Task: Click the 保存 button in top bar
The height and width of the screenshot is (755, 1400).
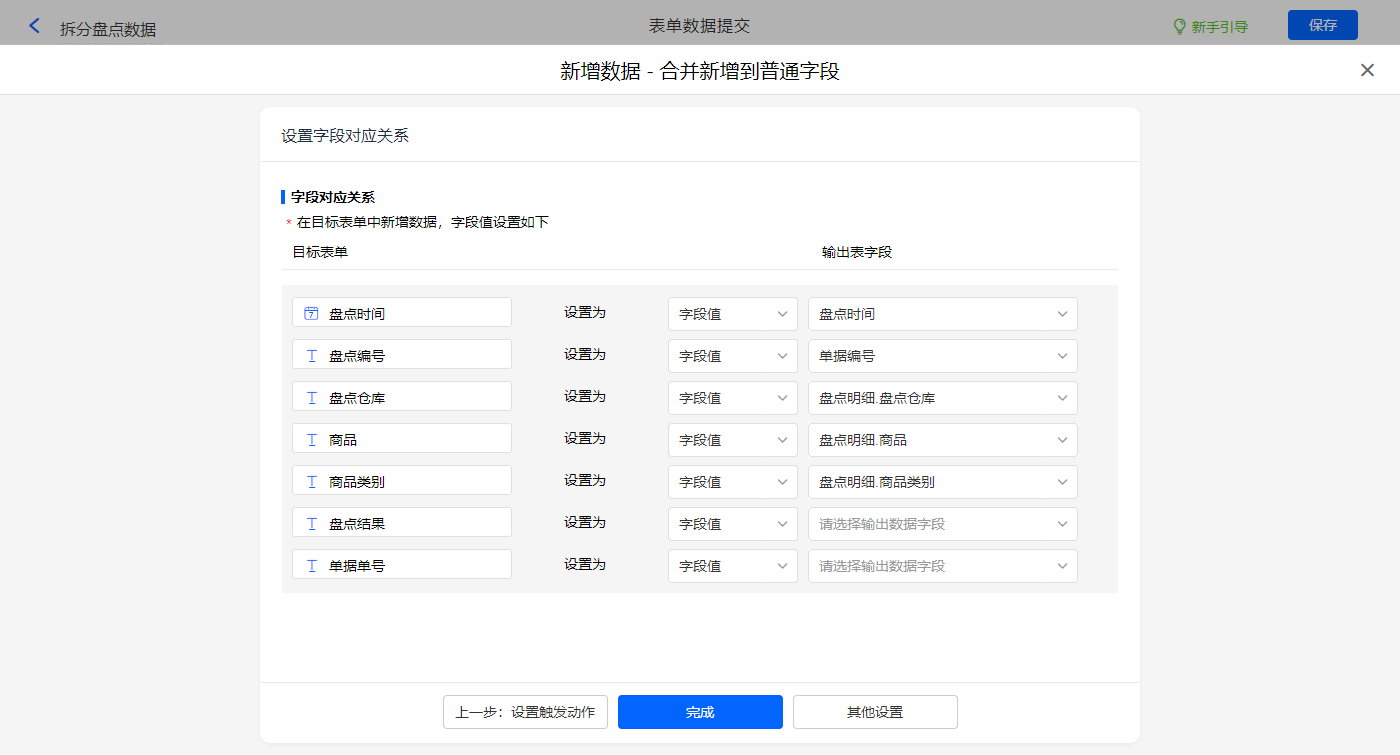Action: (1322, 25)
